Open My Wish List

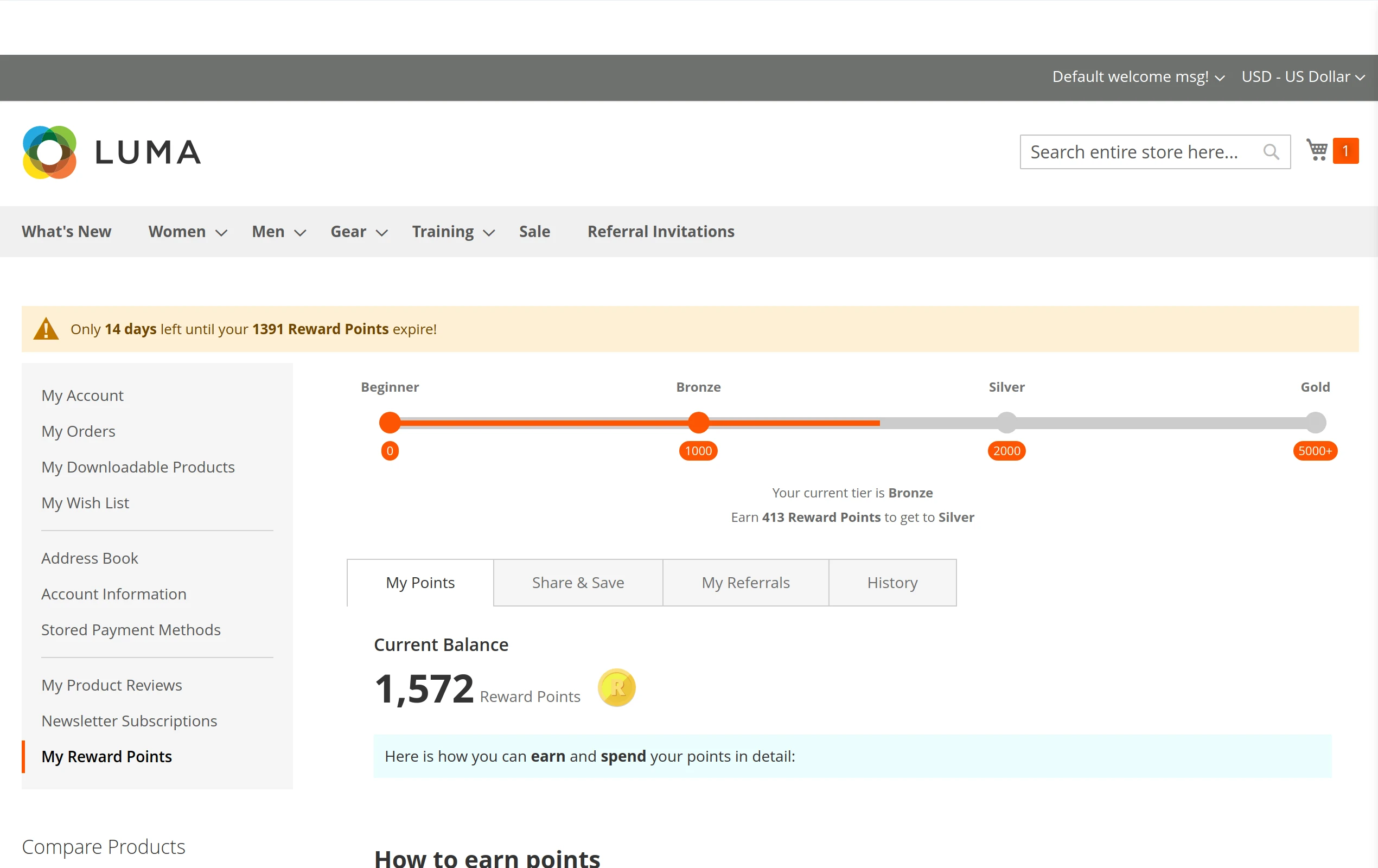(x=85, y=503)
